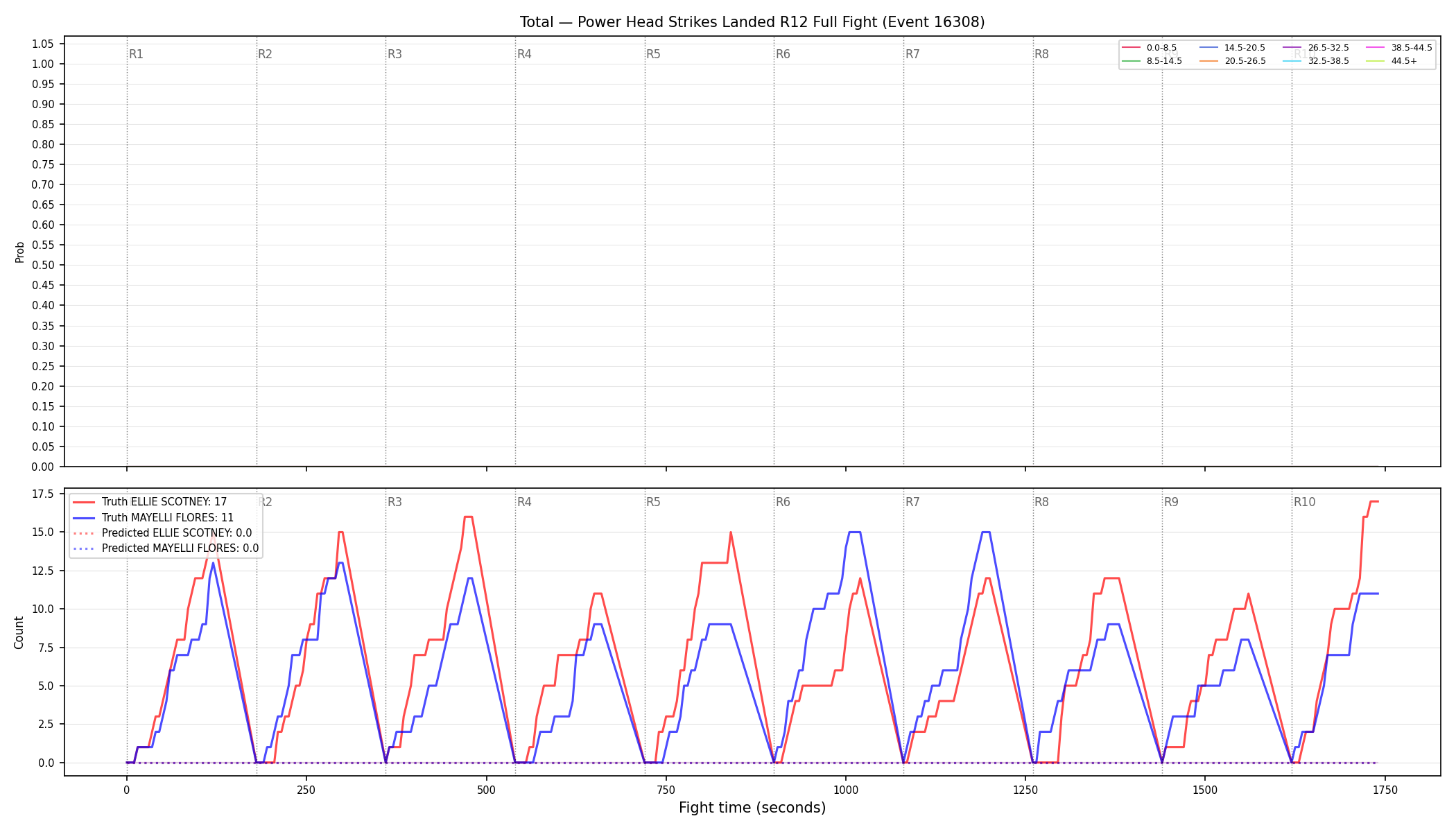Click the '250' time tick label
1456x832 pixels.
point(306,790)
